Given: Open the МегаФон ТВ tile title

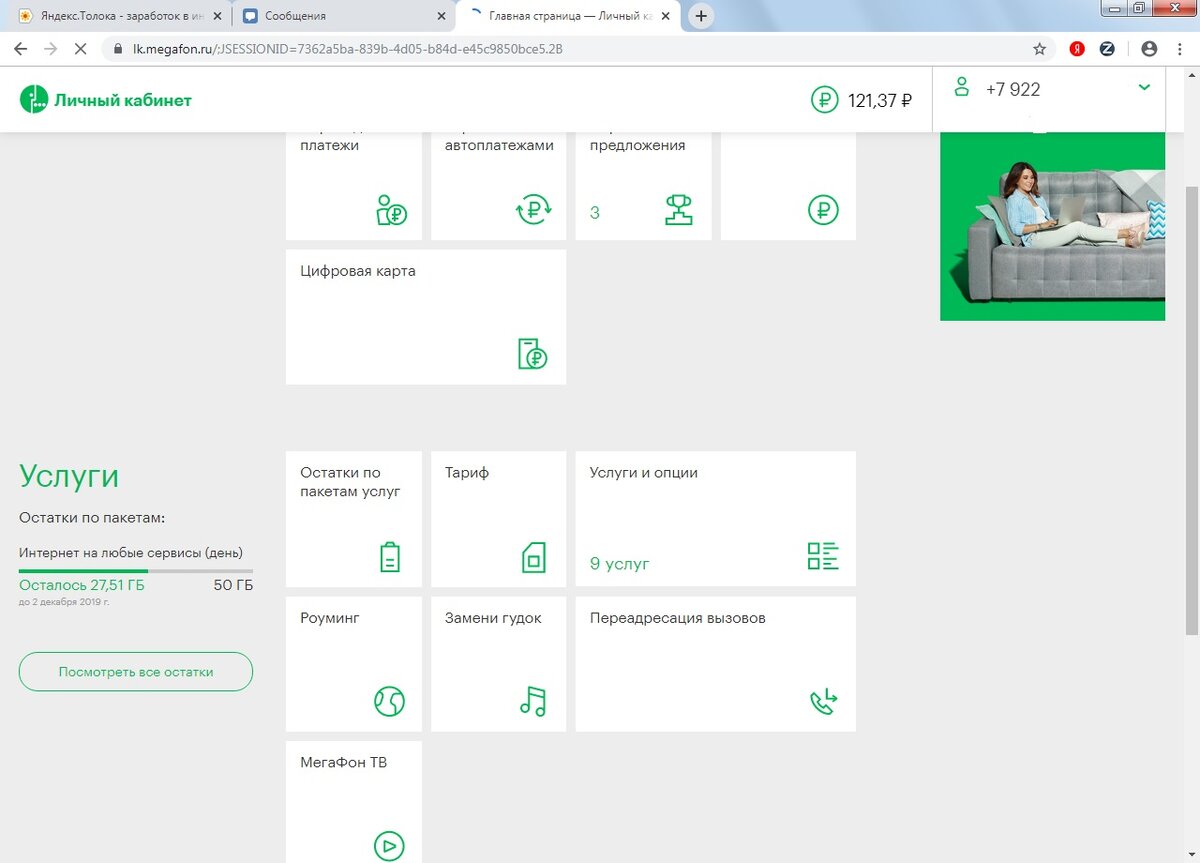Looking at the screenshot, I should (343, 762).
